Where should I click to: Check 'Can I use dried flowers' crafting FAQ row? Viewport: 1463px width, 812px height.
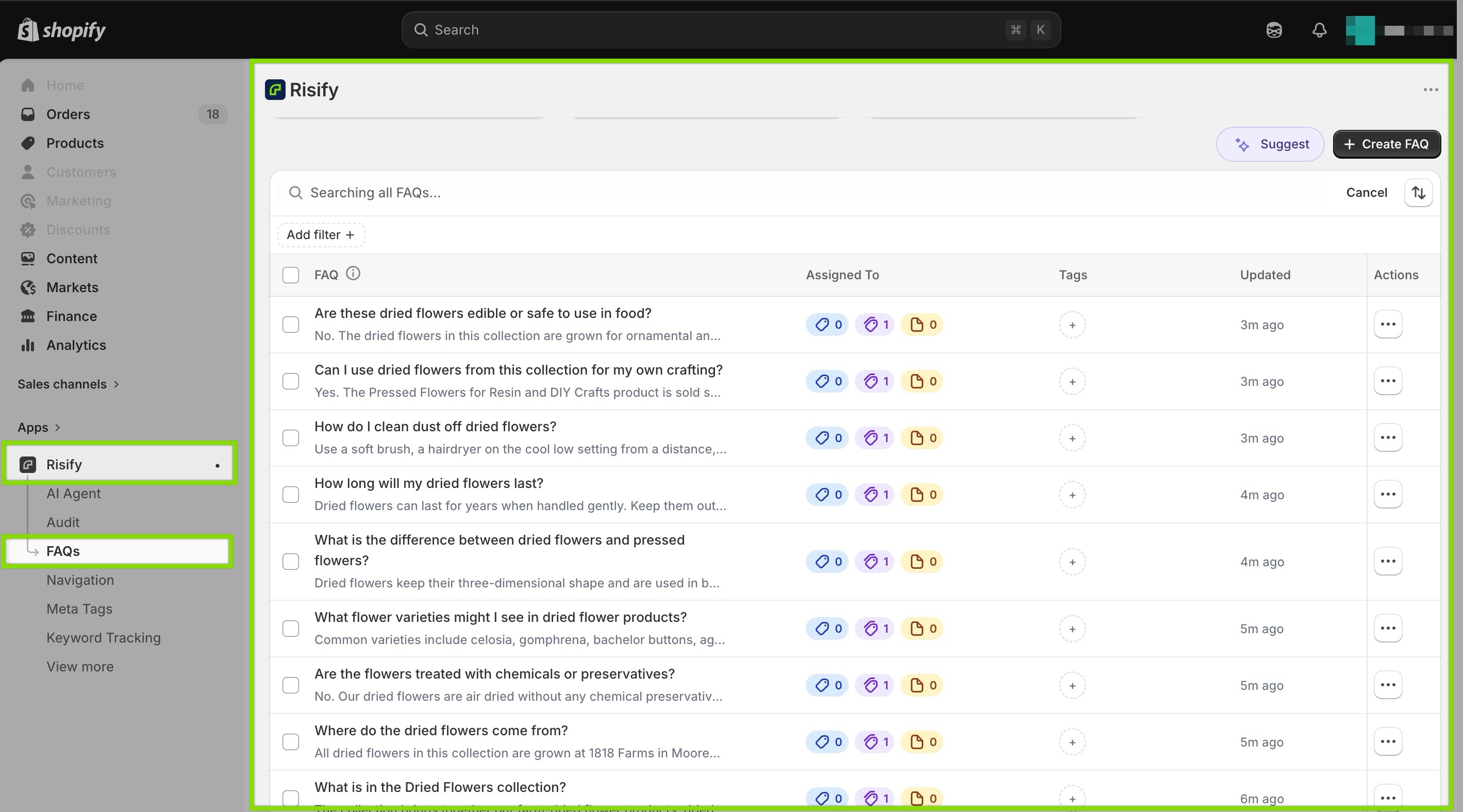pos(290,381)
